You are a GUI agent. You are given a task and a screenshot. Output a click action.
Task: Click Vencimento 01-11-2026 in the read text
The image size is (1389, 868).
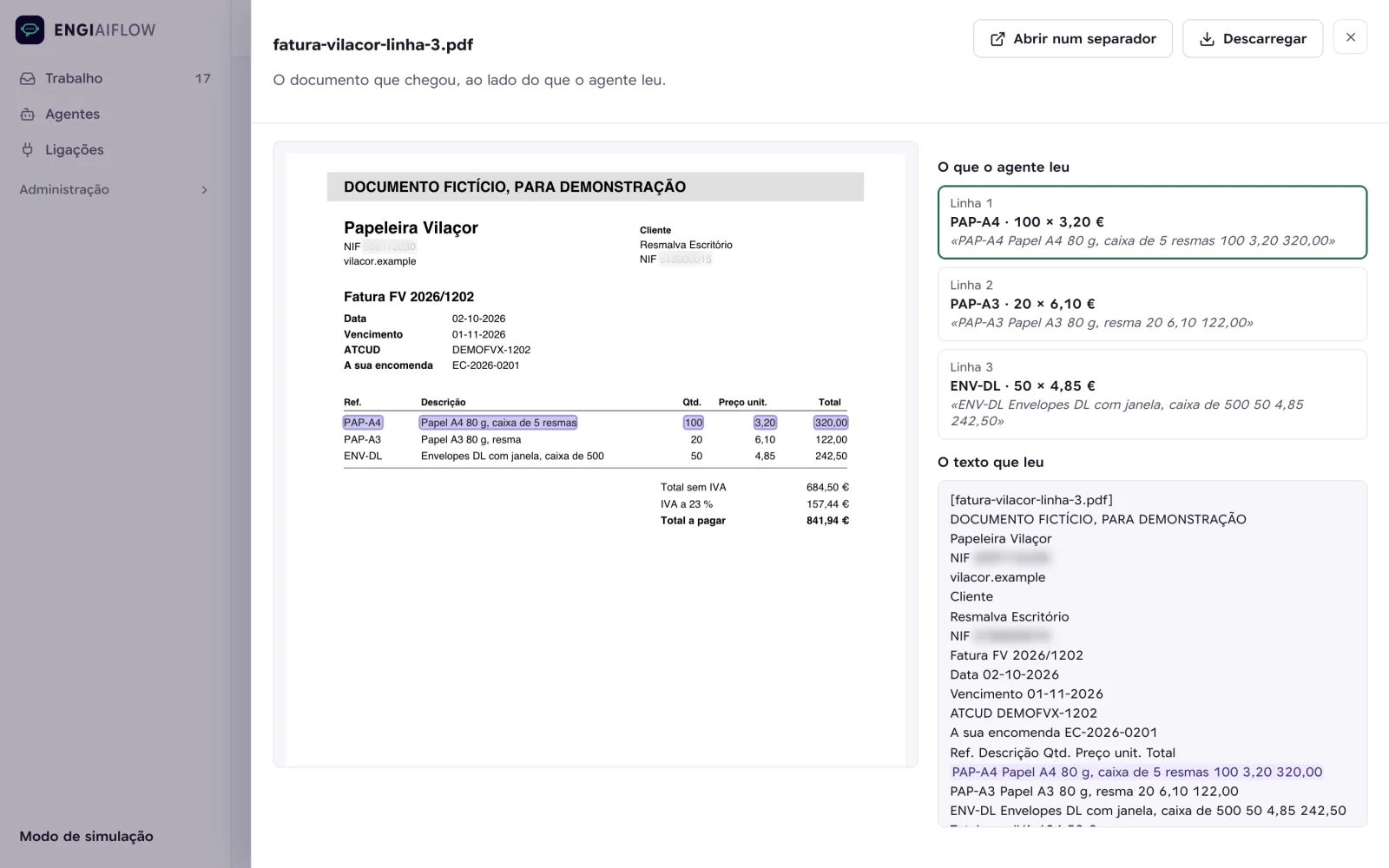pos(1026,694)
